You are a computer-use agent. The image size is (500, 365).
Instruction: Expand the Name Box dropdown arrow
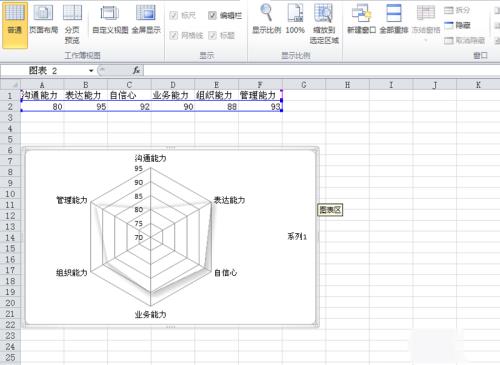[x=91, y=71]
